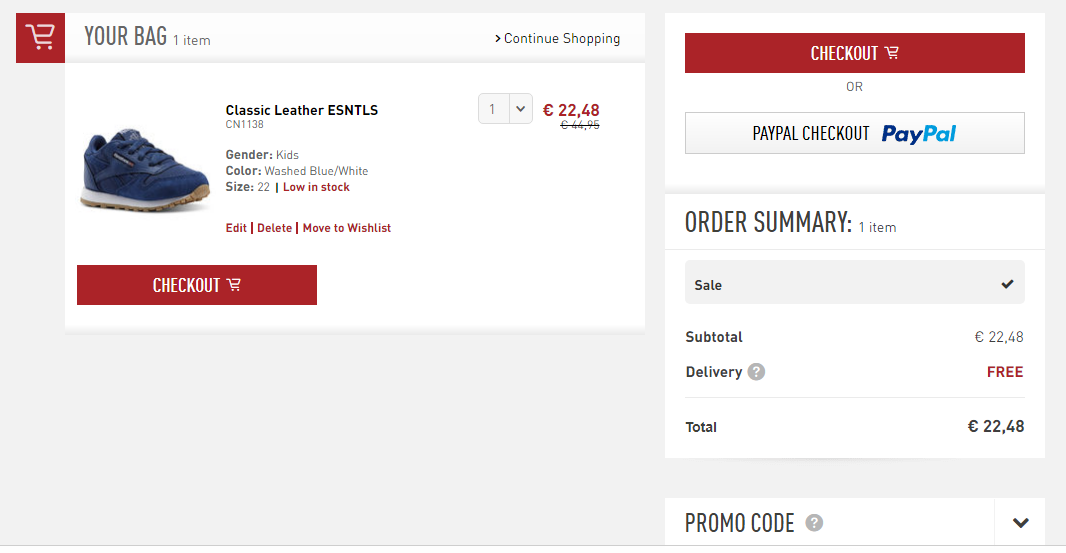Follow the Continue Shopping link
1066x553 pixels.
pyautogui.click(x=558, y=39)
